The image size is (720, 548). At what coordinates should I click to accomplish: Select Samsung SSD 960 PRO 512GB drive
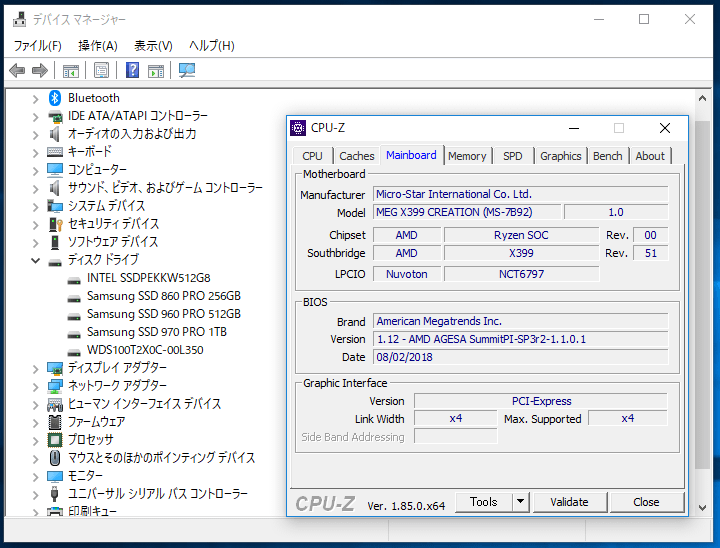[163, 314]
